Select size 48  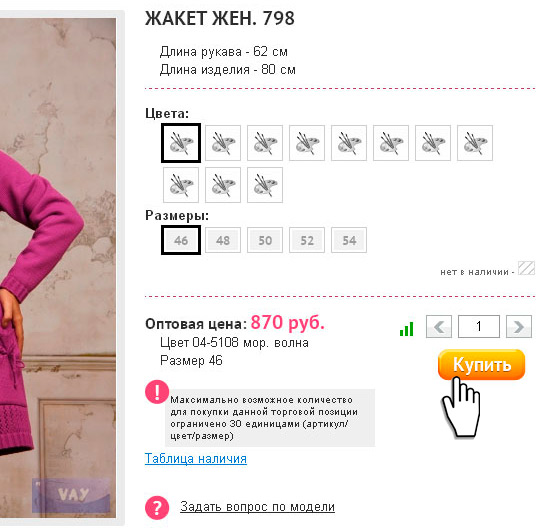(223, 240)
